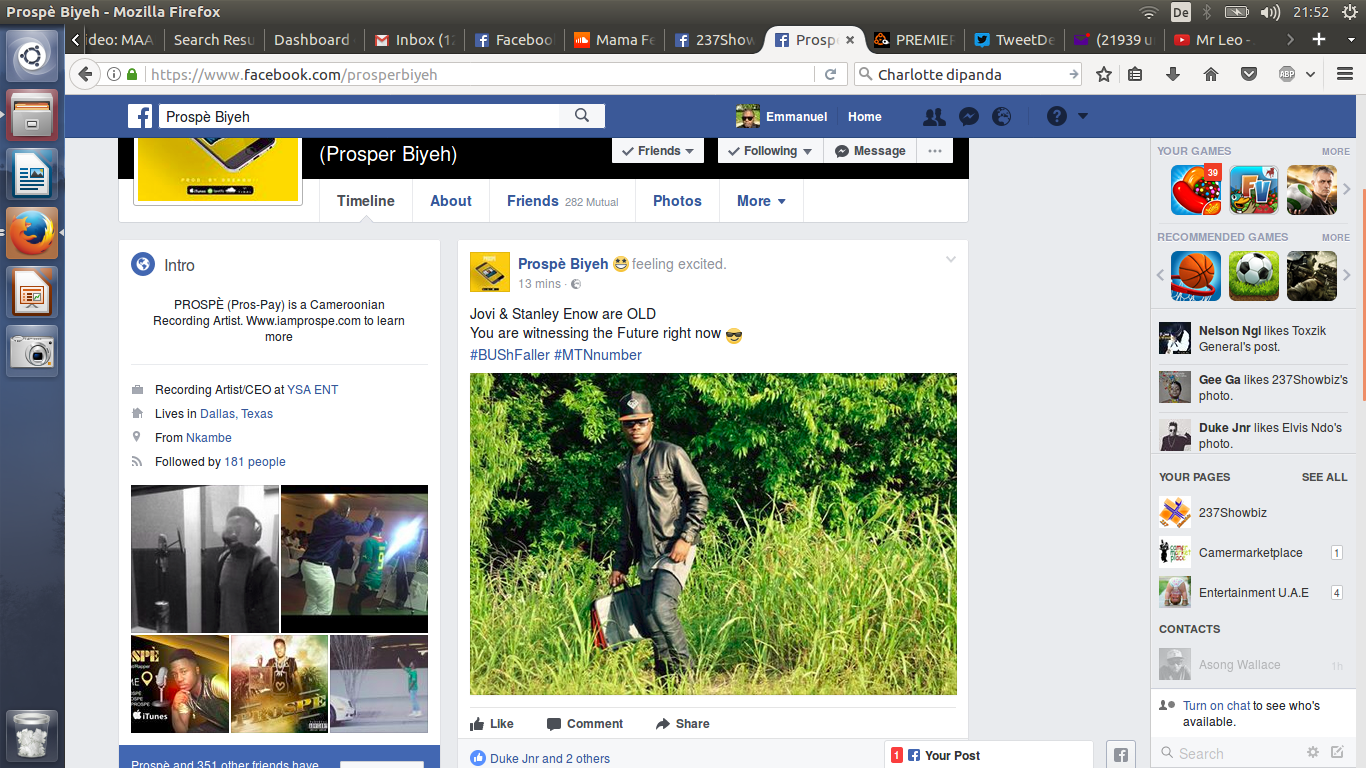
Task: Open Facebook Messenger icon in top bar
Action: click(968, 117)
